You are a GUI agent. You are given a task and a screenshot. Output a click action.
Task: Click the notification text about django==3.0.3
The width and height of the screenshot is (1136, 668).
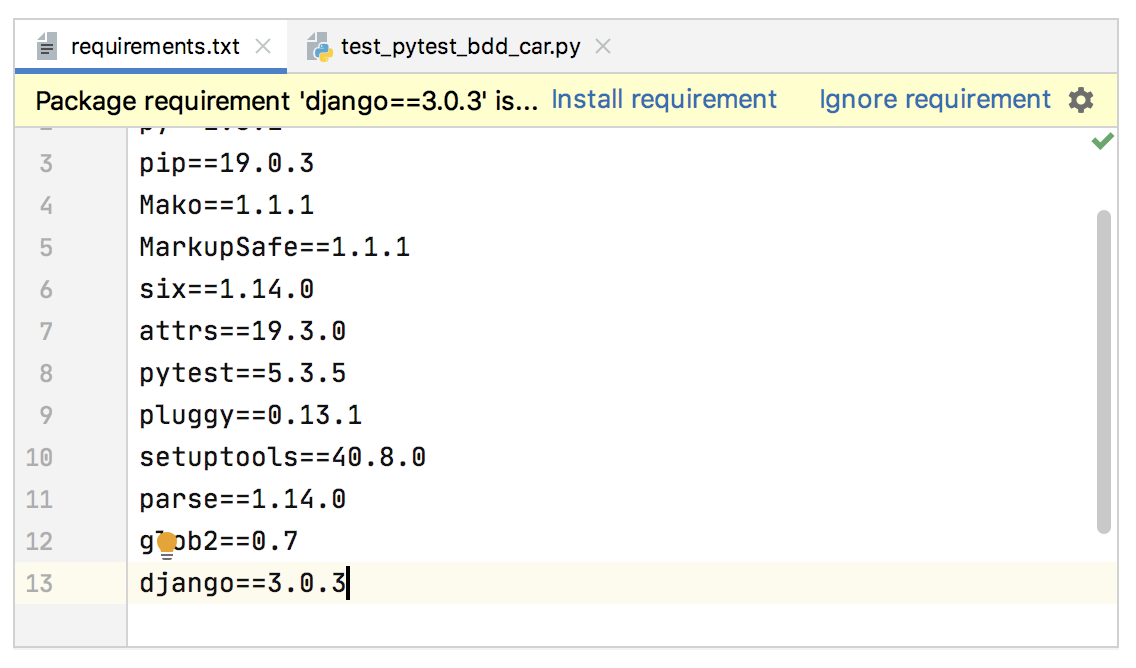click(x=287, y=101)
